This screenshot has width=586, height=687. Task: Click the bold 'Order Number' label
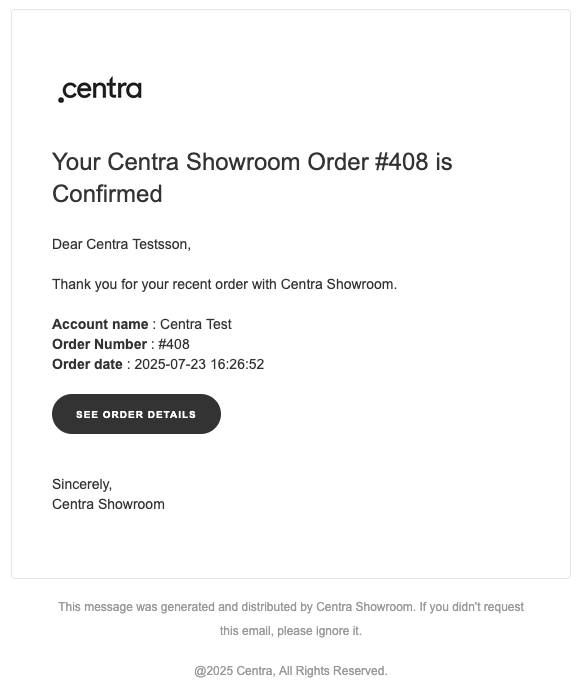pyautogui.click(x=99, y=344)
